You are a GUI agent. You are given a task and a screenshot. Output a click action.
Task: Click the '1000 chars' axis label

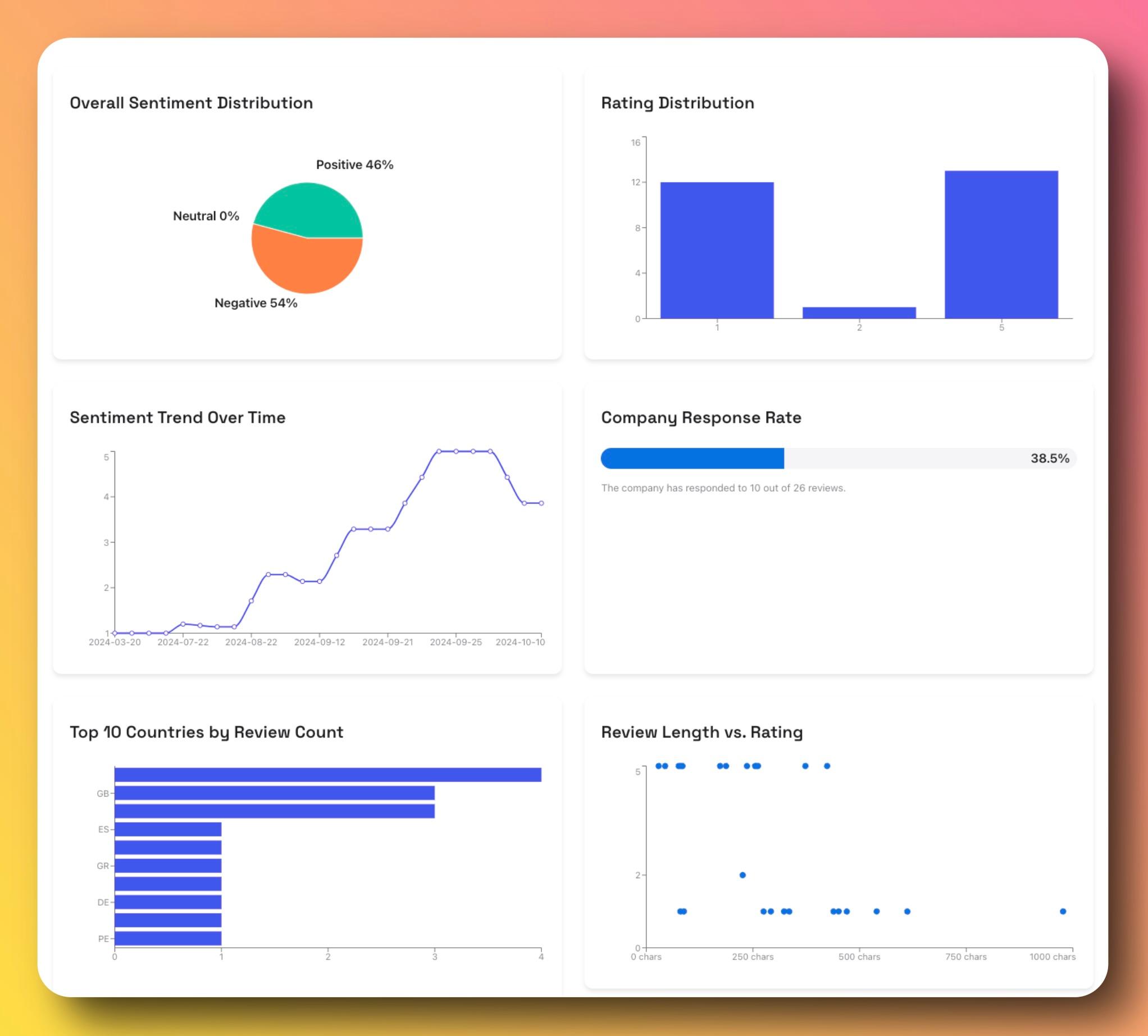coord(1053,957)
